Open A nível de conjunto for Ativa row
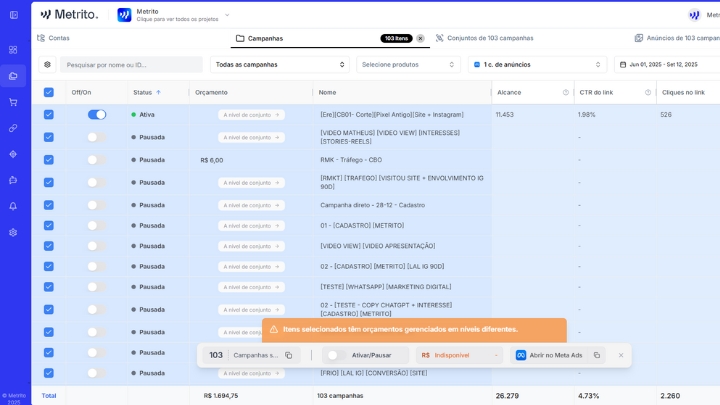Screen dimensions: 720x405 pos(251,115)
